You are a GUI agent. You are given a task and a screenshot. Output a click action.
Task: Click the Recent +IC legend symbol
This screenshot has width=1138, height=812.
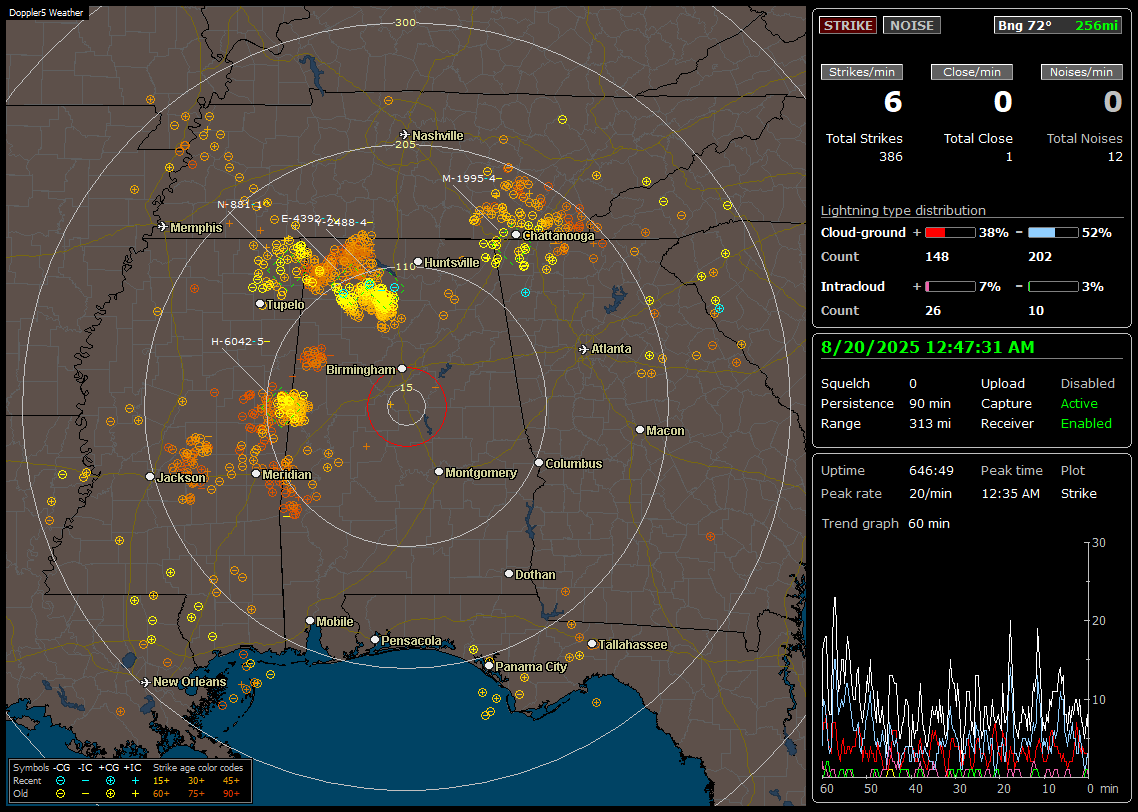(135, 781)
